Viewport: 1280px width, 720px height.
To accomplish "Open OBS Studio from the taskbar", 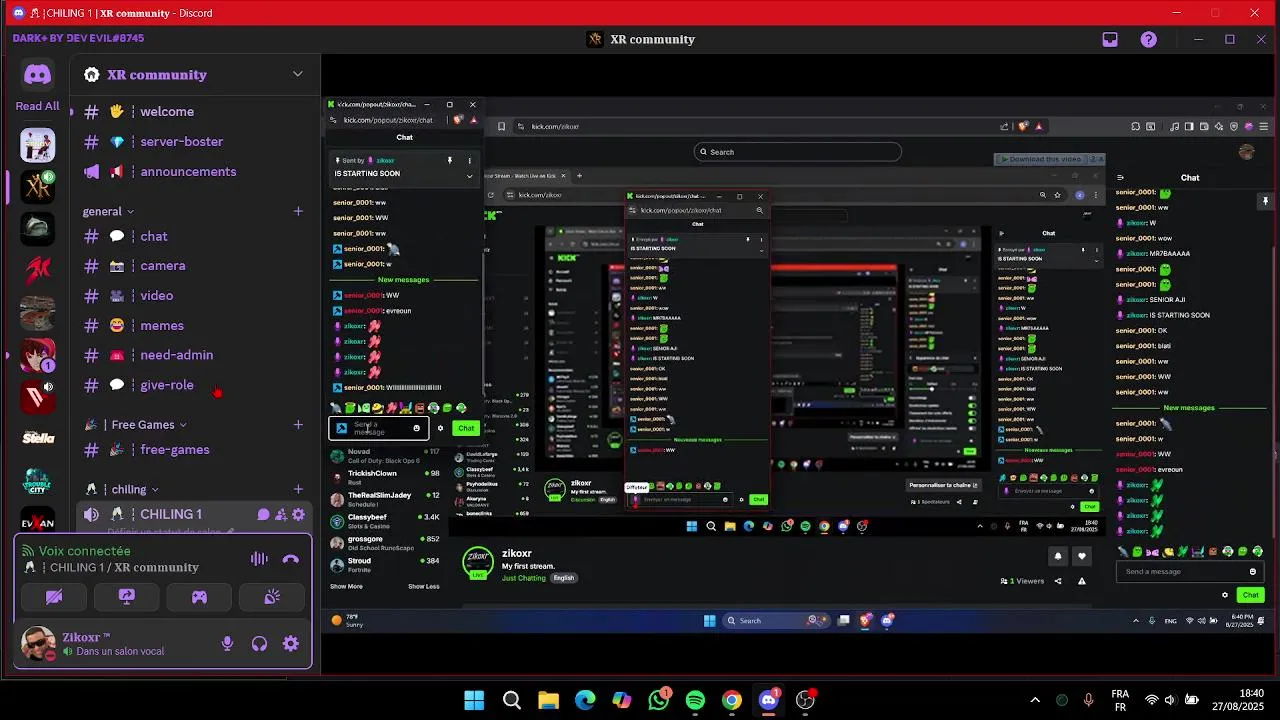I will tap(806, 700).
